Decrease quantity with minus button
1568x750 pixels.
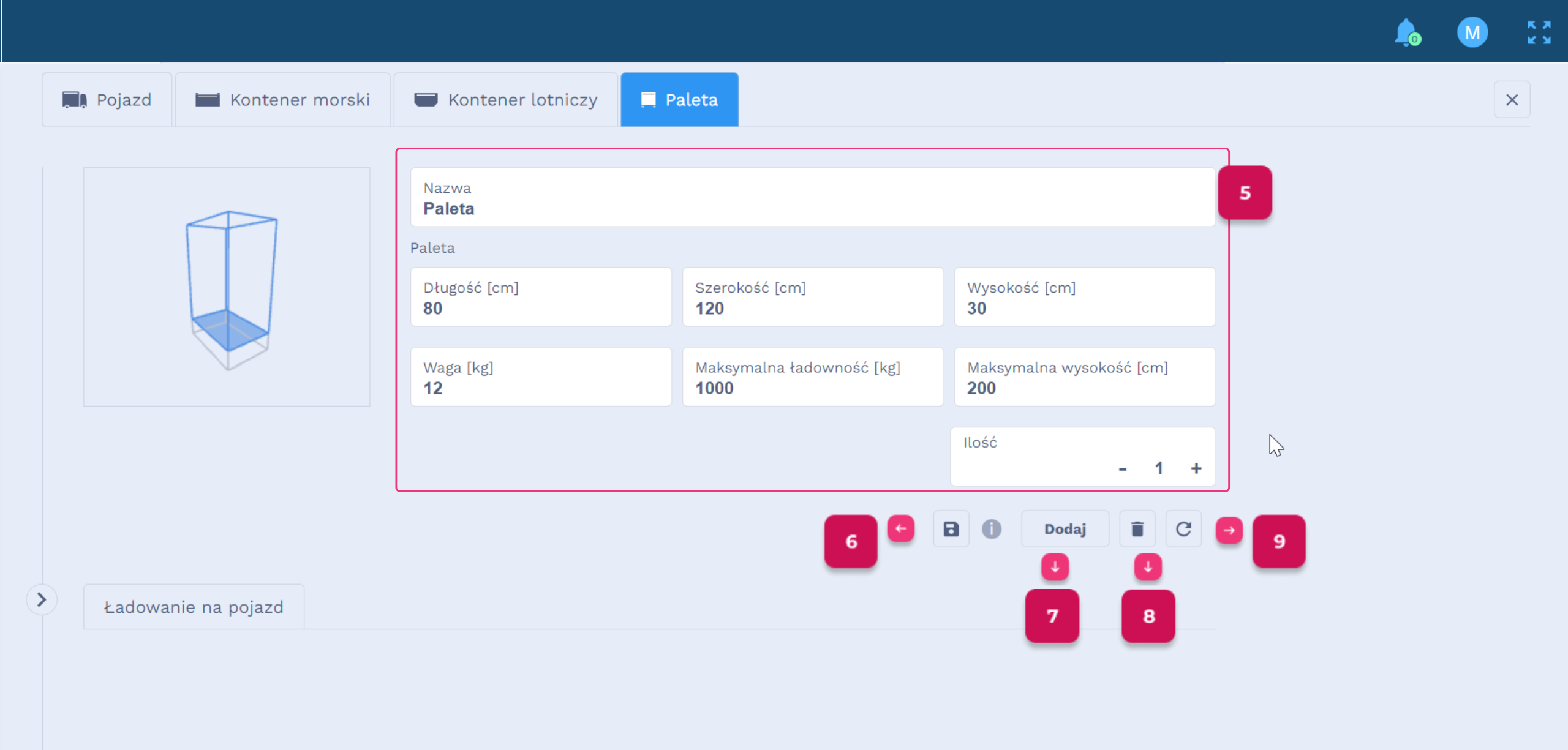tap(1122, 469)
